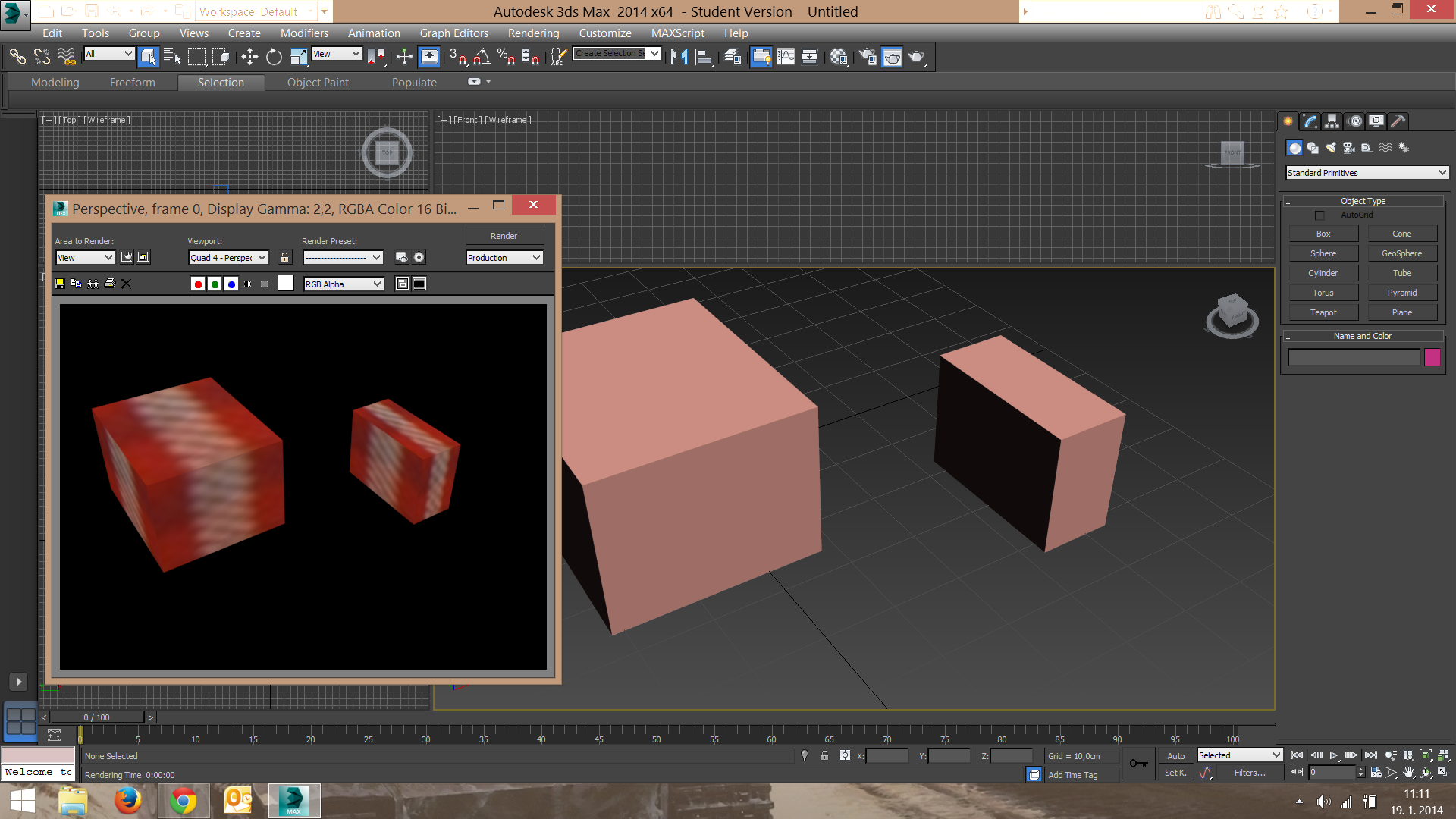1456x819 pixels.
Task: Save rendered image in render window
Action: pos(60,284)
